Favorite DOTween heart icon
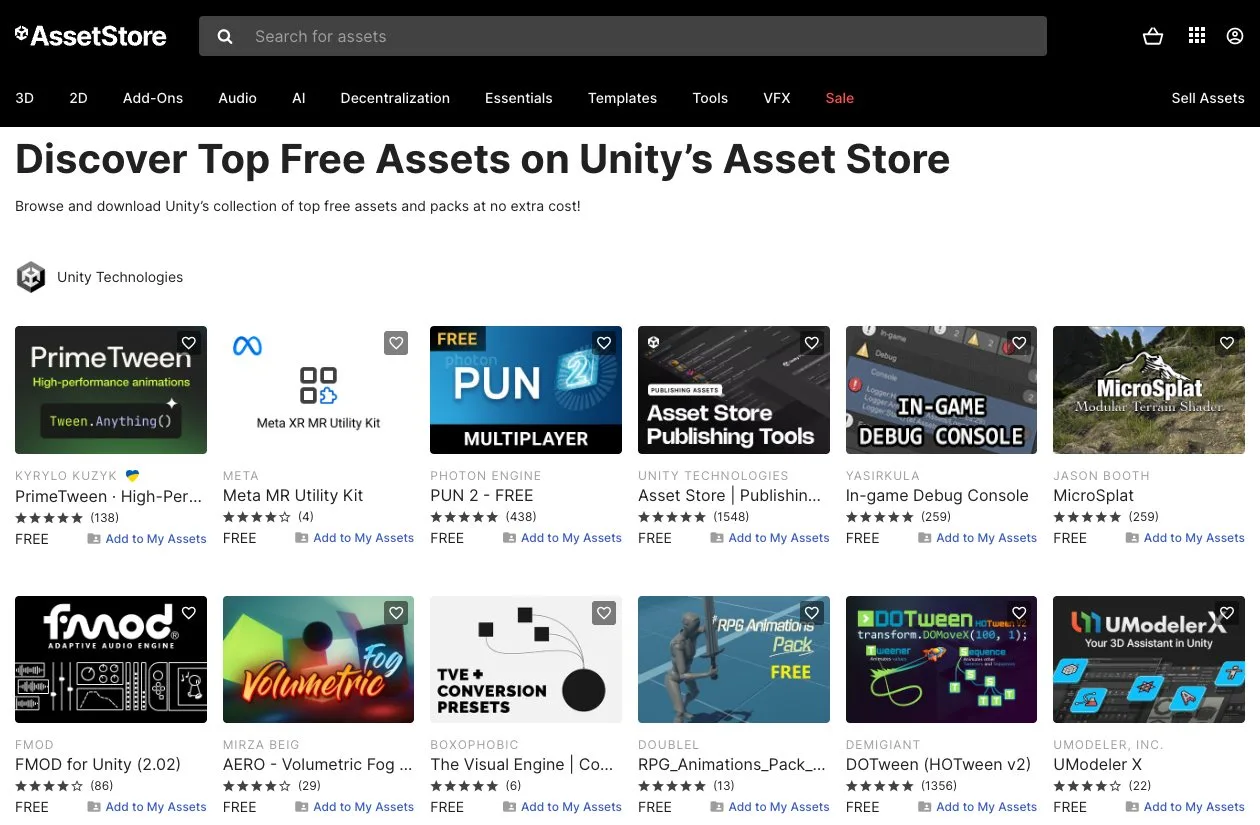This screenshot has width=1260, height=825. pos(1019,613)
